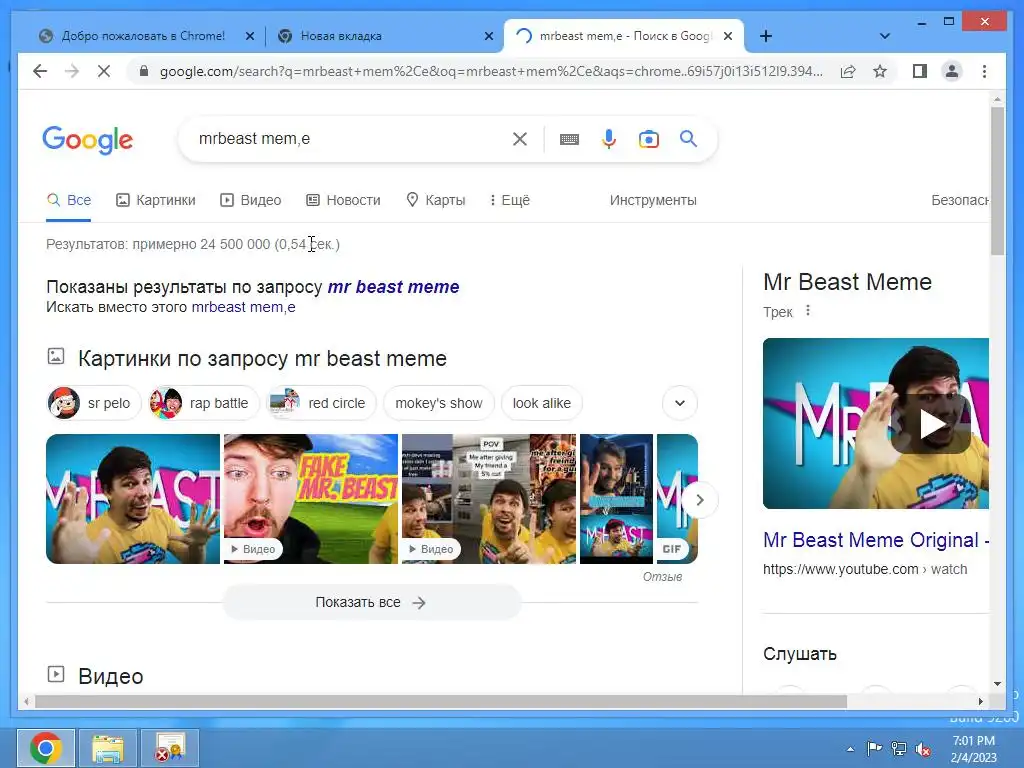1024x768 pixels.
Task: Click the lock icon in address bar
Action: click(x=144, y=71)
